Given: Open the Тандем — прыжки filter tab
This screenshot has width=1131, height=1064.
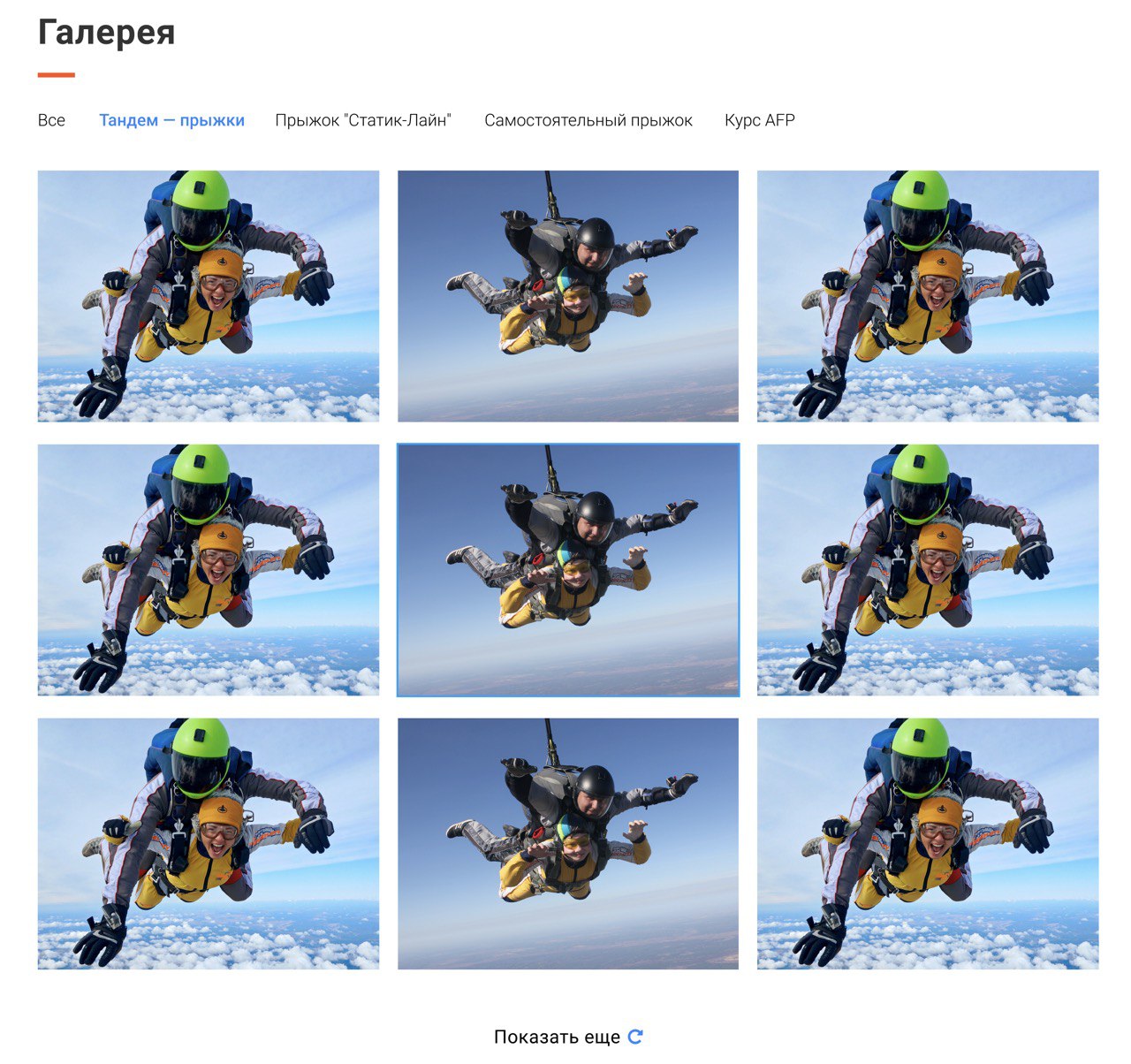Looking at the screenshot, I should [x=171, y=120].
